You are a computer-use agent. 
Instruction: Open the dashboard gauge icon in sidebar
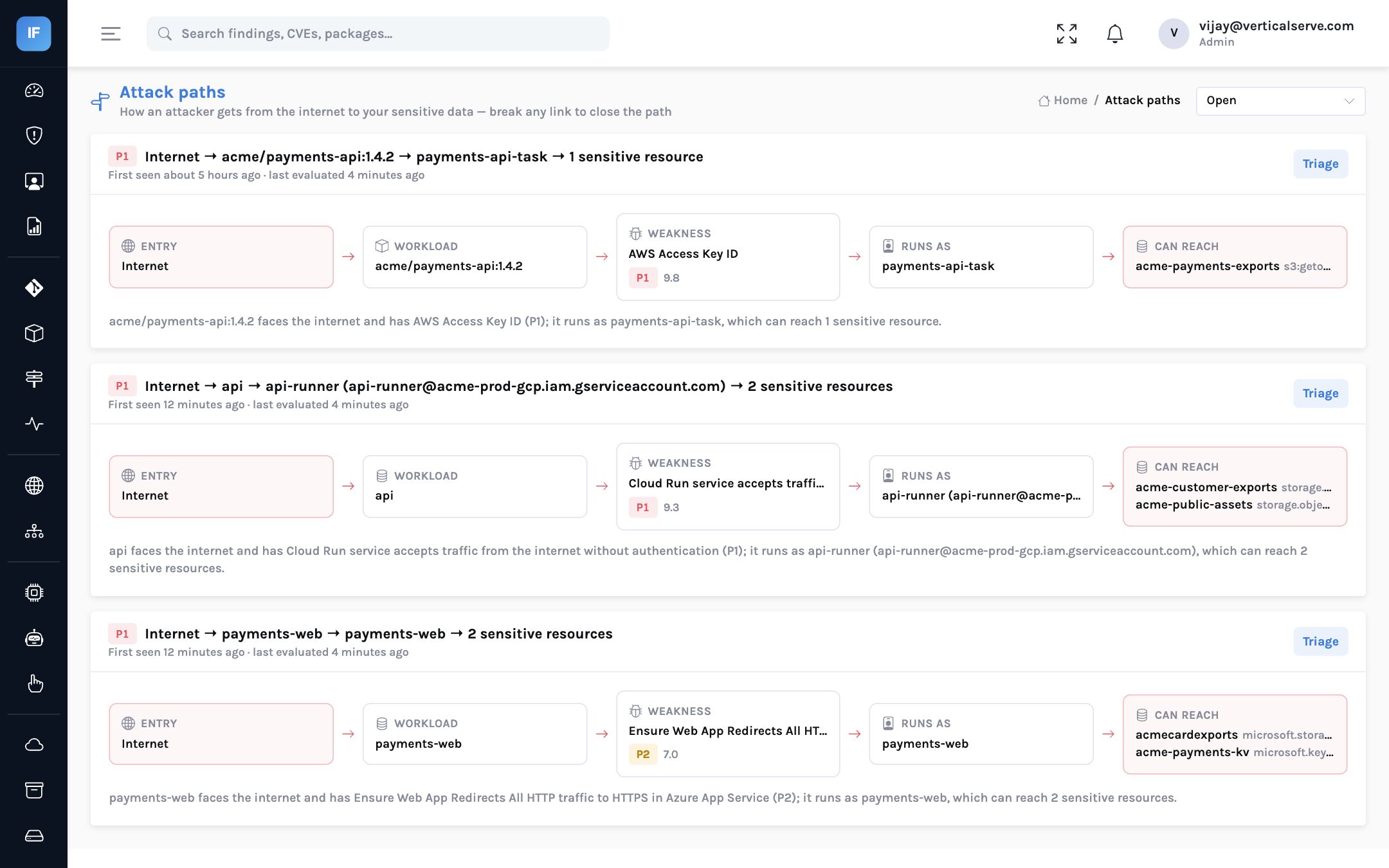point(34,91)
